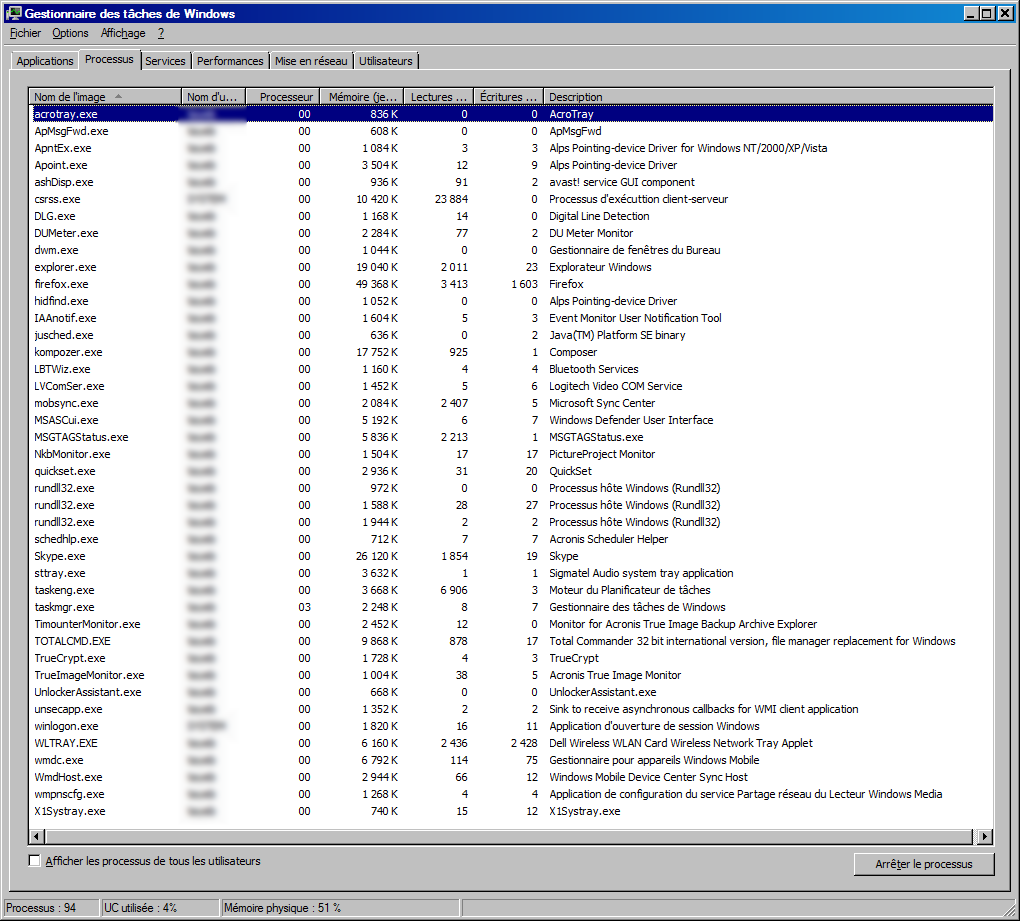Image resolution: width=1020 pixels, height=921 pixels.
Task: Select the acrotray.exe process row
Action: click(x=511, y=114)
